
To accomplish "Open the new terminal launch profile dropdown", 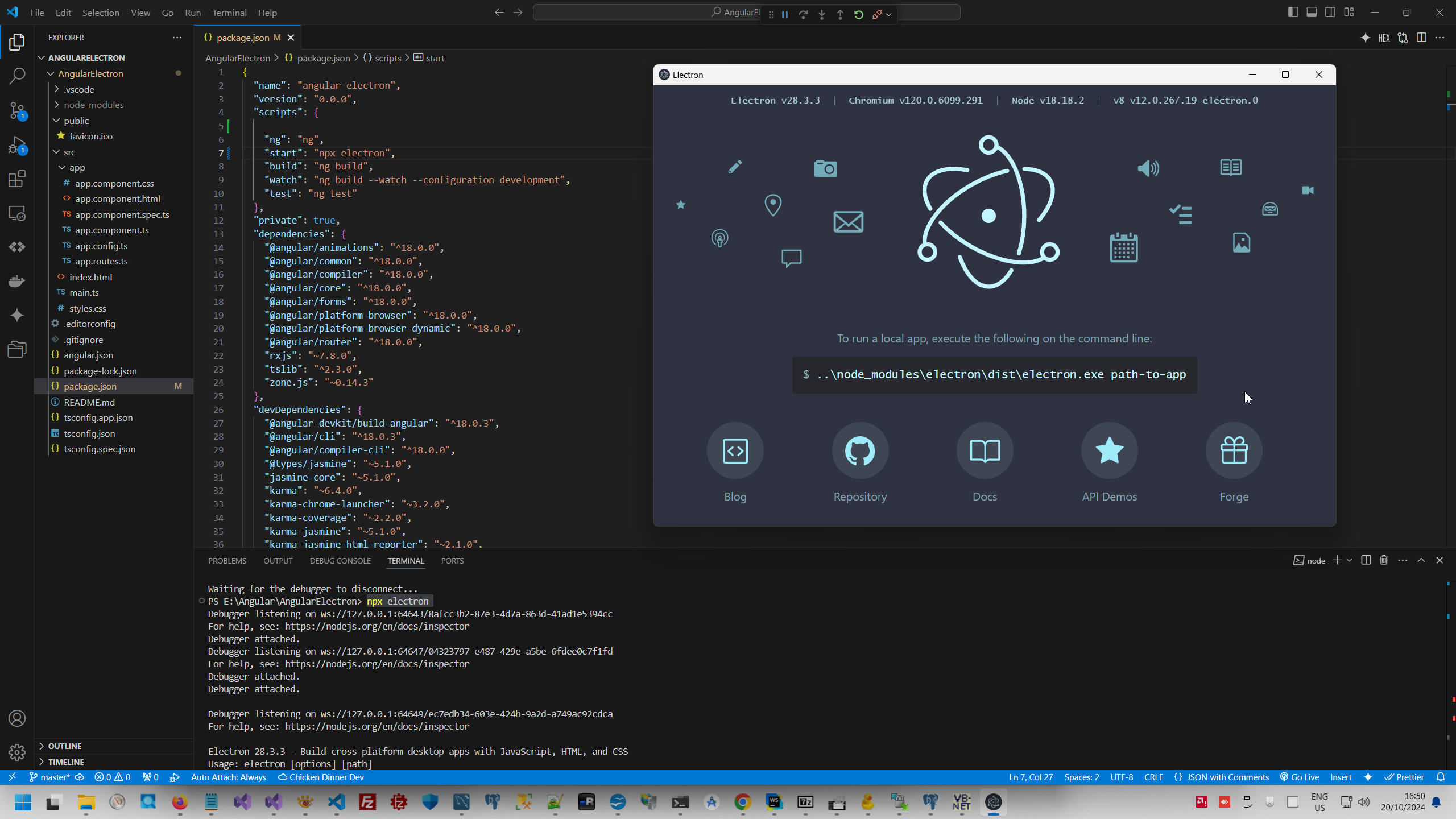I will click(x=1349, y=560).
